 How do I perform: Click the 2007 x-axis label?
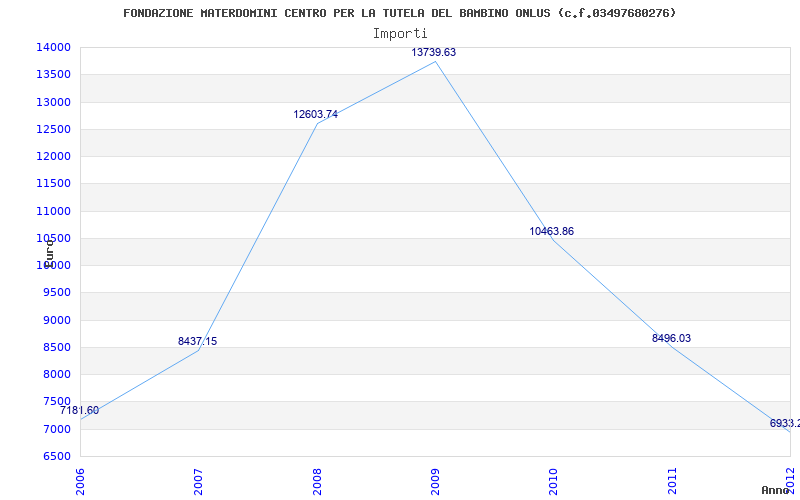tap(198, 482)
